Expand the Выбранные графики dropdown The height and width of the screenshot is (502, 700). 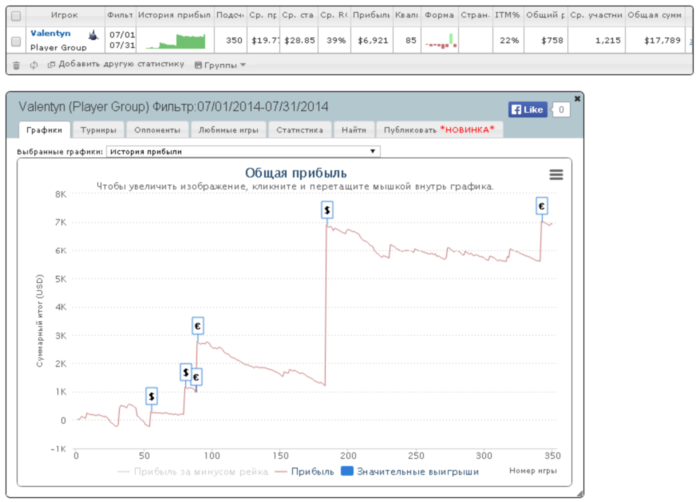243,151
